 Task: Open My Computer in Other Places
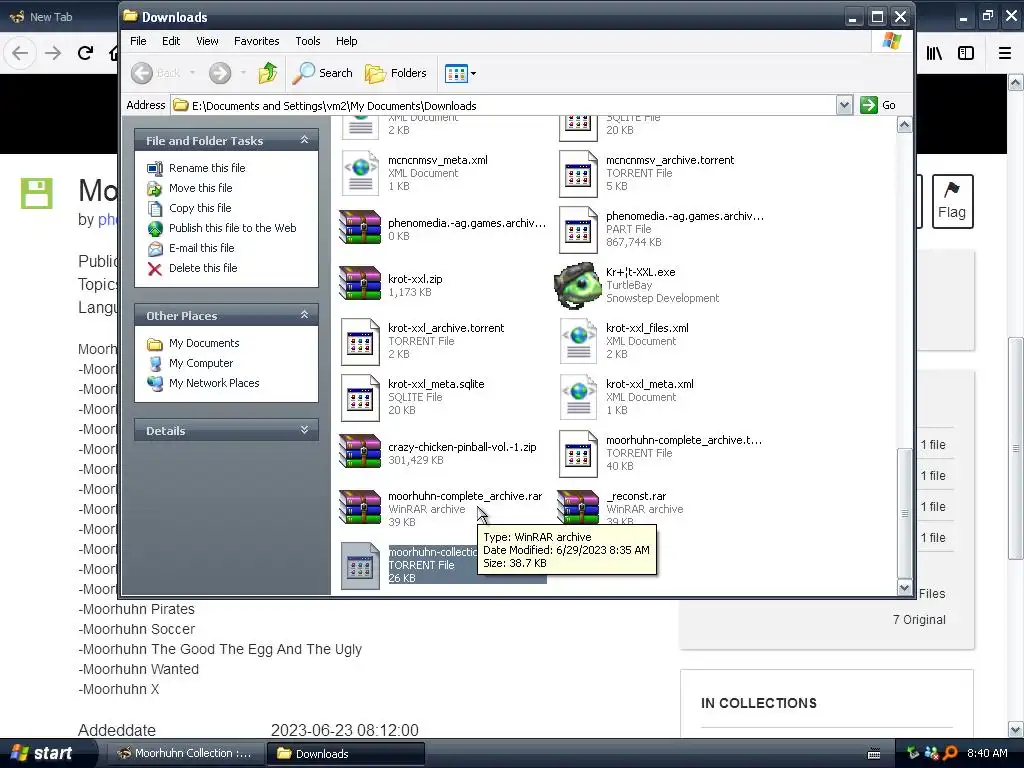(200, 363)
